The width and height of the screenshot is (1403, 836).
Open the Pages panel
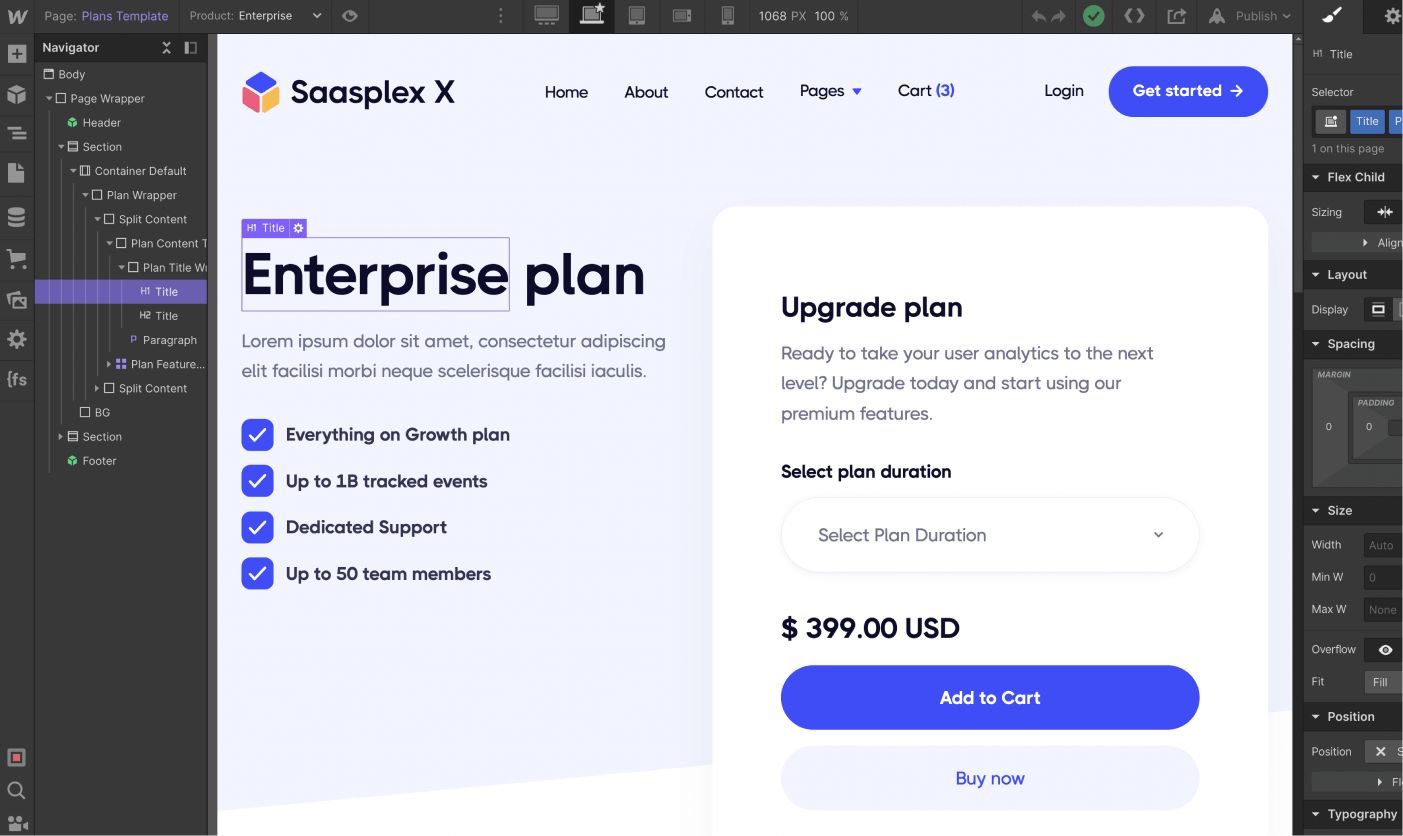16,173
